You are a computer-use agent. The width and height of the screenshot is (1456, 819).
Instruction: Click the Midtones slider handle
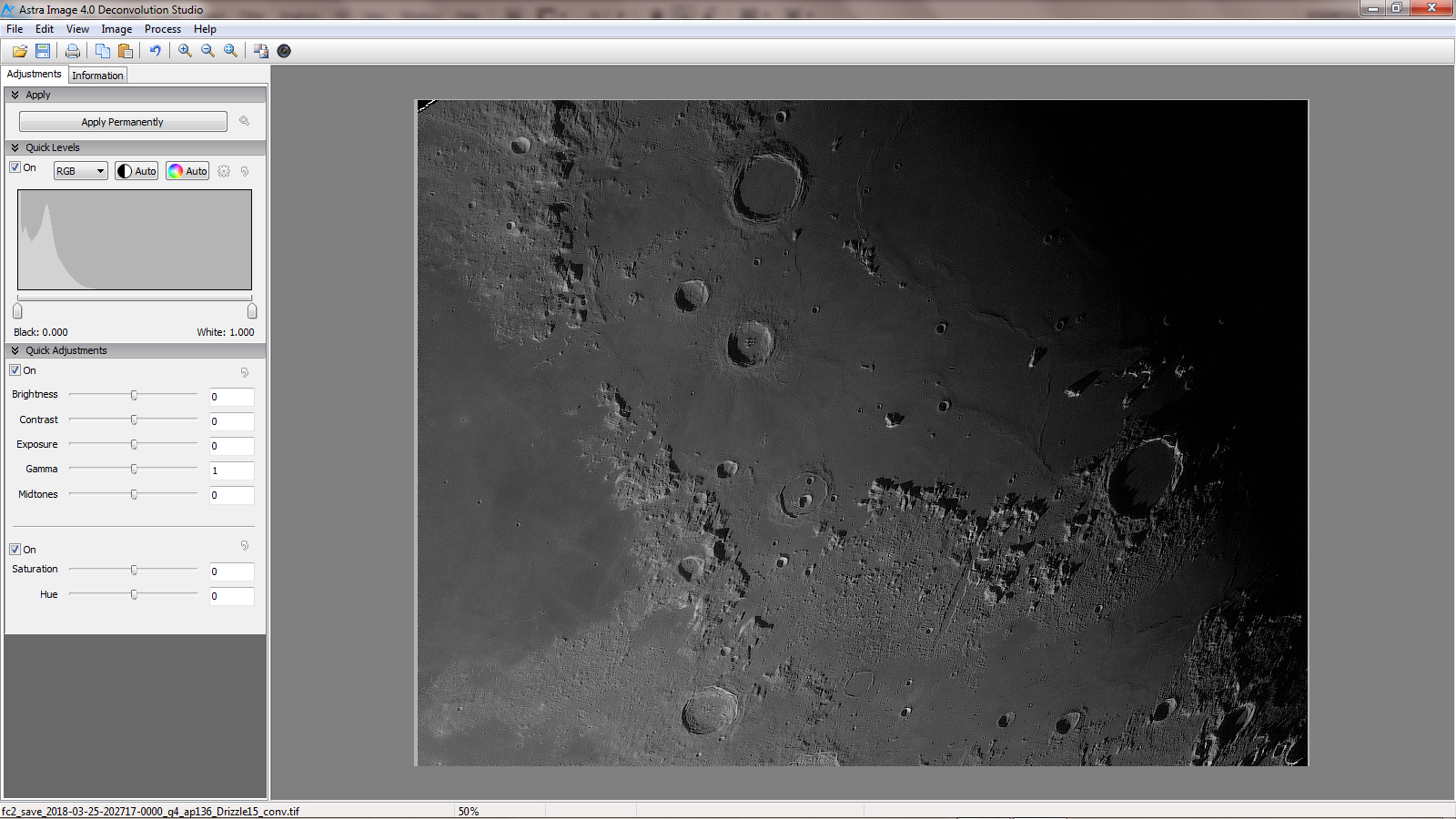134,494
